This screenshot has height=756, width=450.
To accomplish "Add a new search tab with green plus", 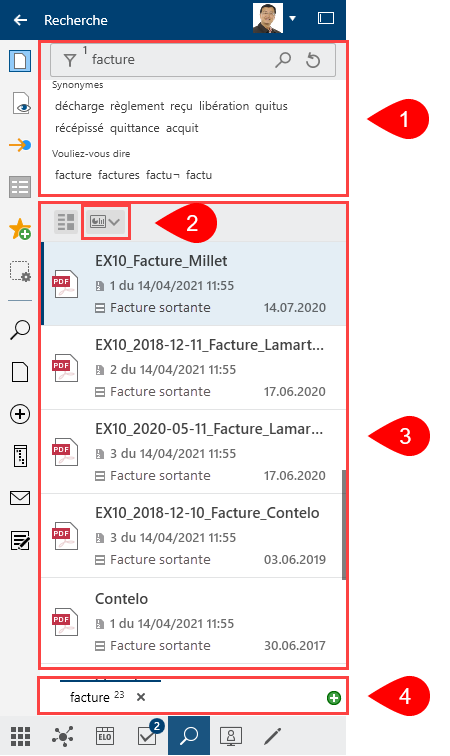I will (334, 698).
